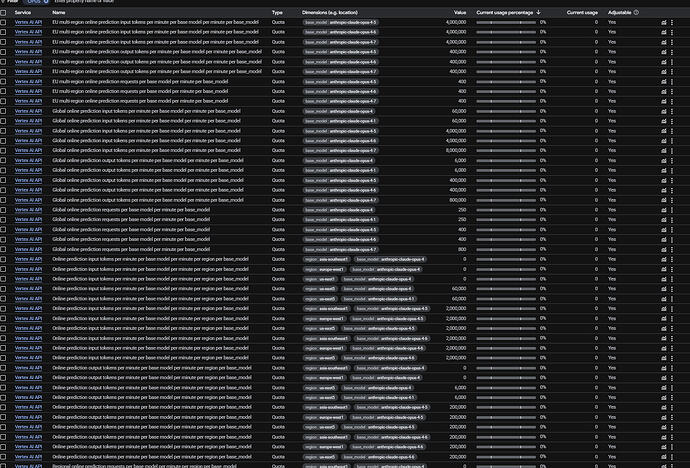Click the Type column header
This screenshot has height=468, width=690.
(x=277, y=12)
